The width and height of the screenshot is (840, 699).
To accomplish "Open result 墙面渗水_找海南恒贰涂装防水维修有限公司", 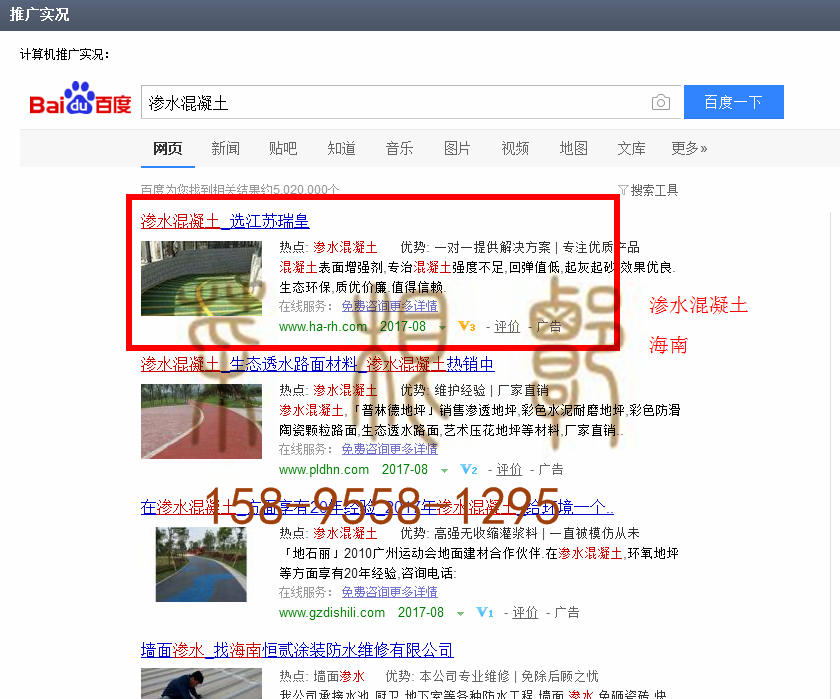I will point(297,650).
